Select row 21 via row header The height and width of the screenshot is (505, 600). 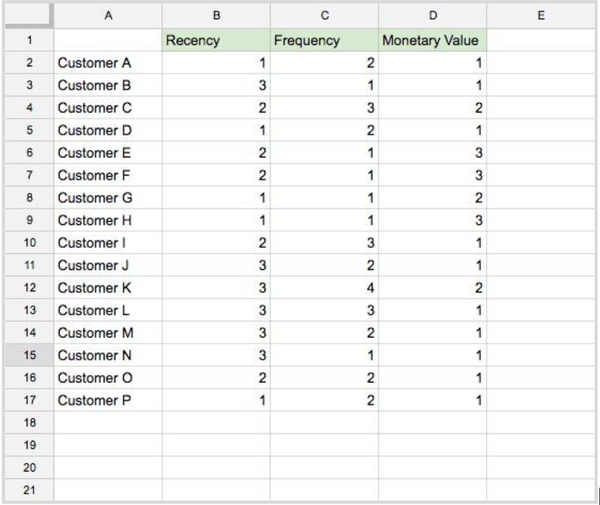29,490
